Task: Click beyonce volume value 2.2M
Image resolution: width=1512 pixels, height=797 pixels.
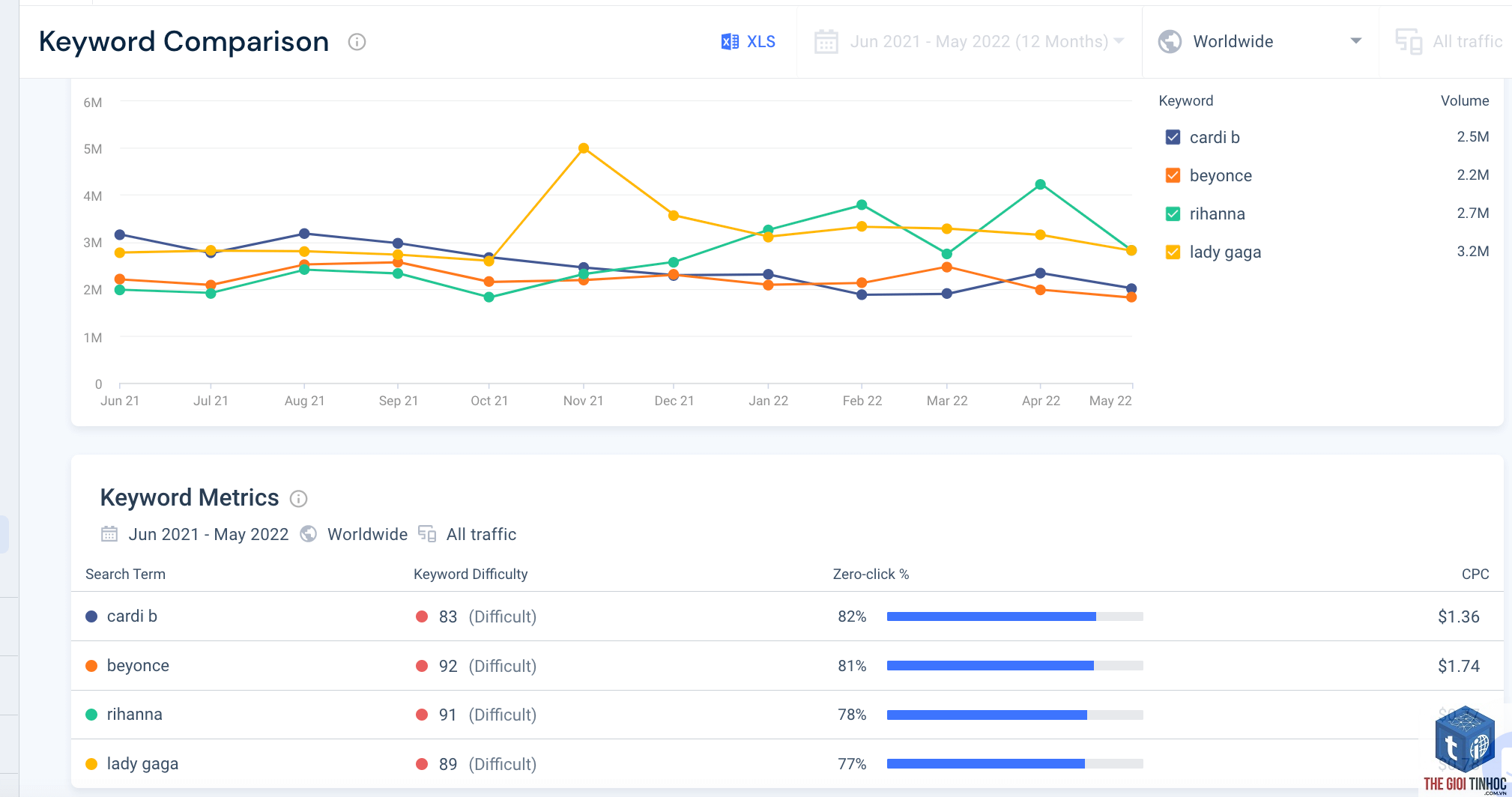Action: [1472, 175]
